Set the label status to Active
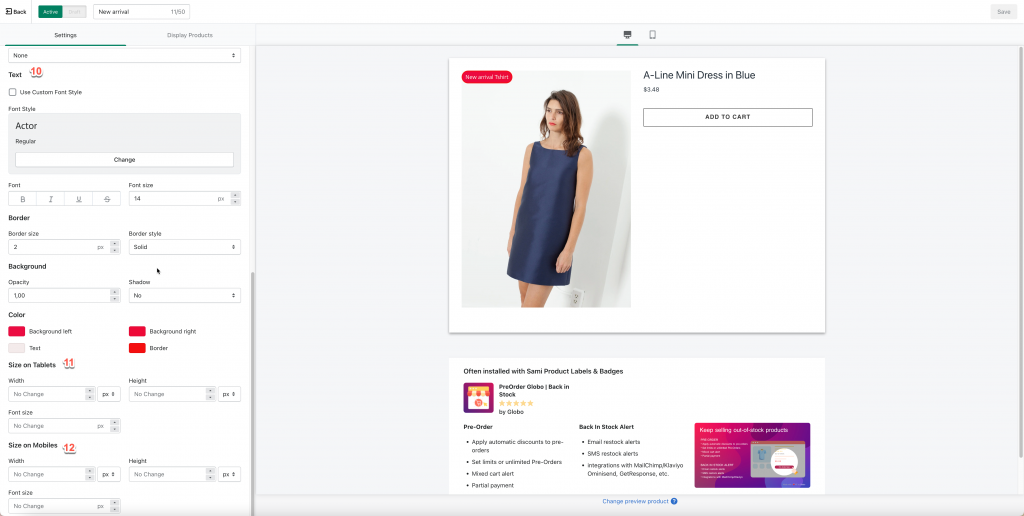Screen dimensions: 1024x516 [50, 12]
